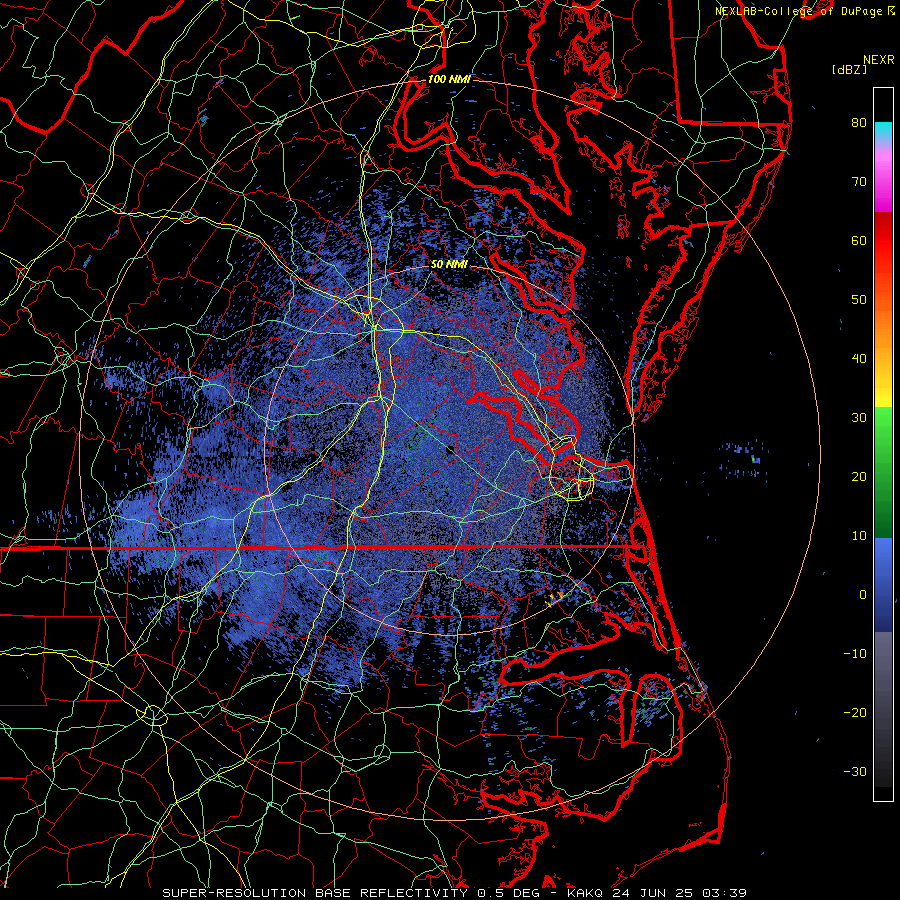The height and width of the screenshot is (900, 900).
Task: Click the 80 value on the dBZ scale
Action: pyautogui.click(x=859, y=122)
